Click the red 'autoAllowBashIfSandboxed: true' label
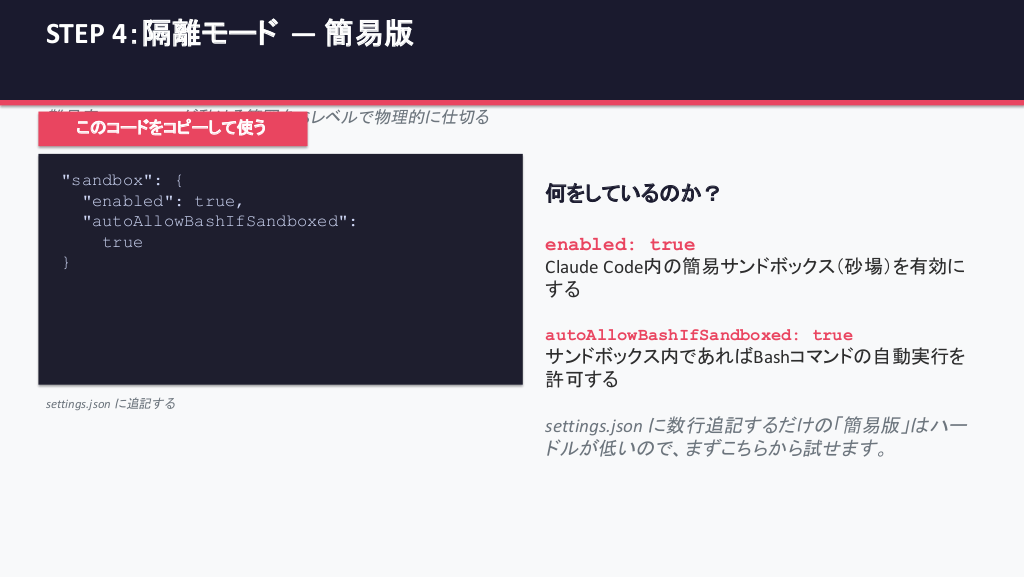Image resolution: width=1024 pixels, height=578 pixels. coord(698,335)
